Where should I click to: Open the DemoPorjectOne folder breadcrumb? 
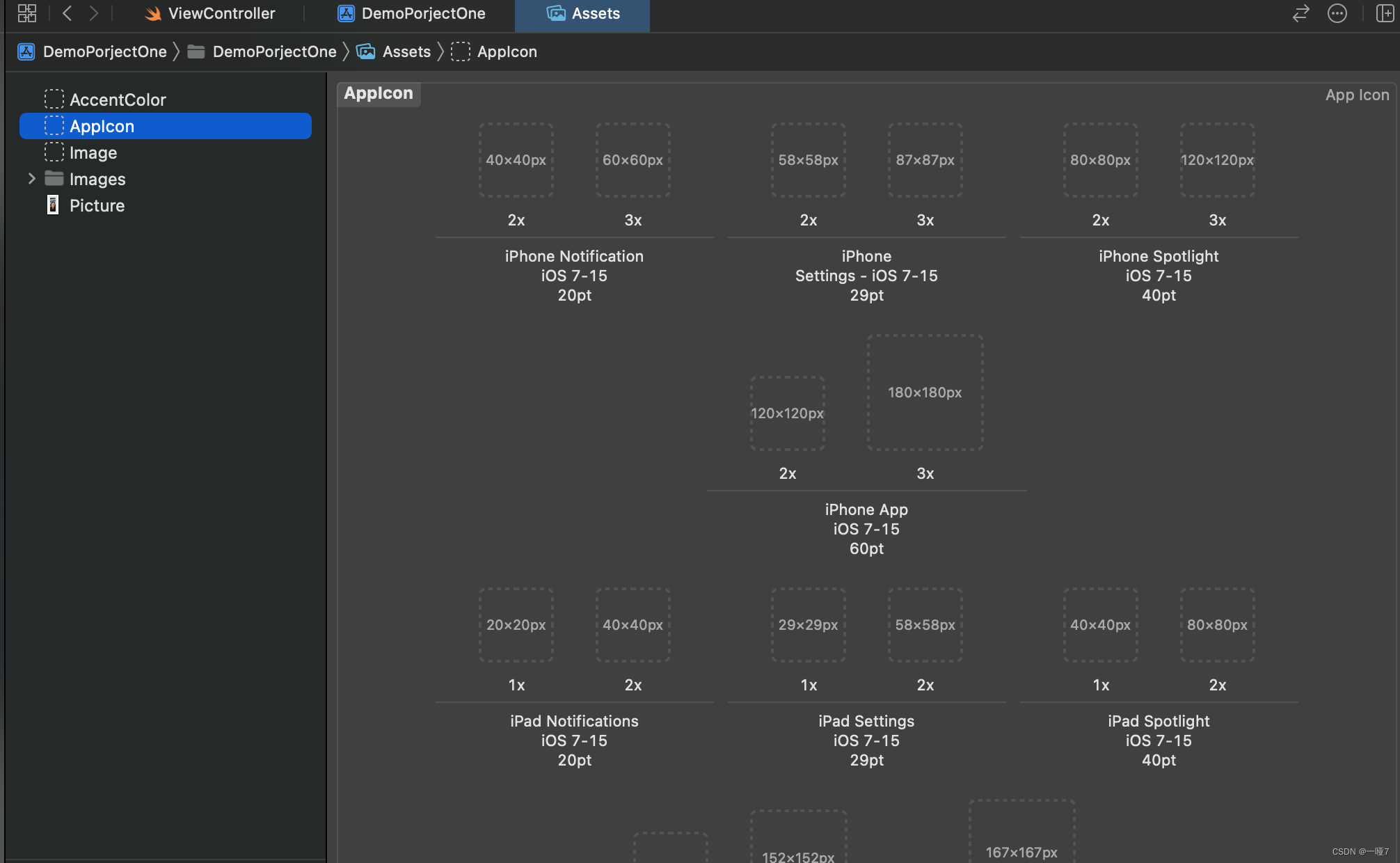coord(274,52)
